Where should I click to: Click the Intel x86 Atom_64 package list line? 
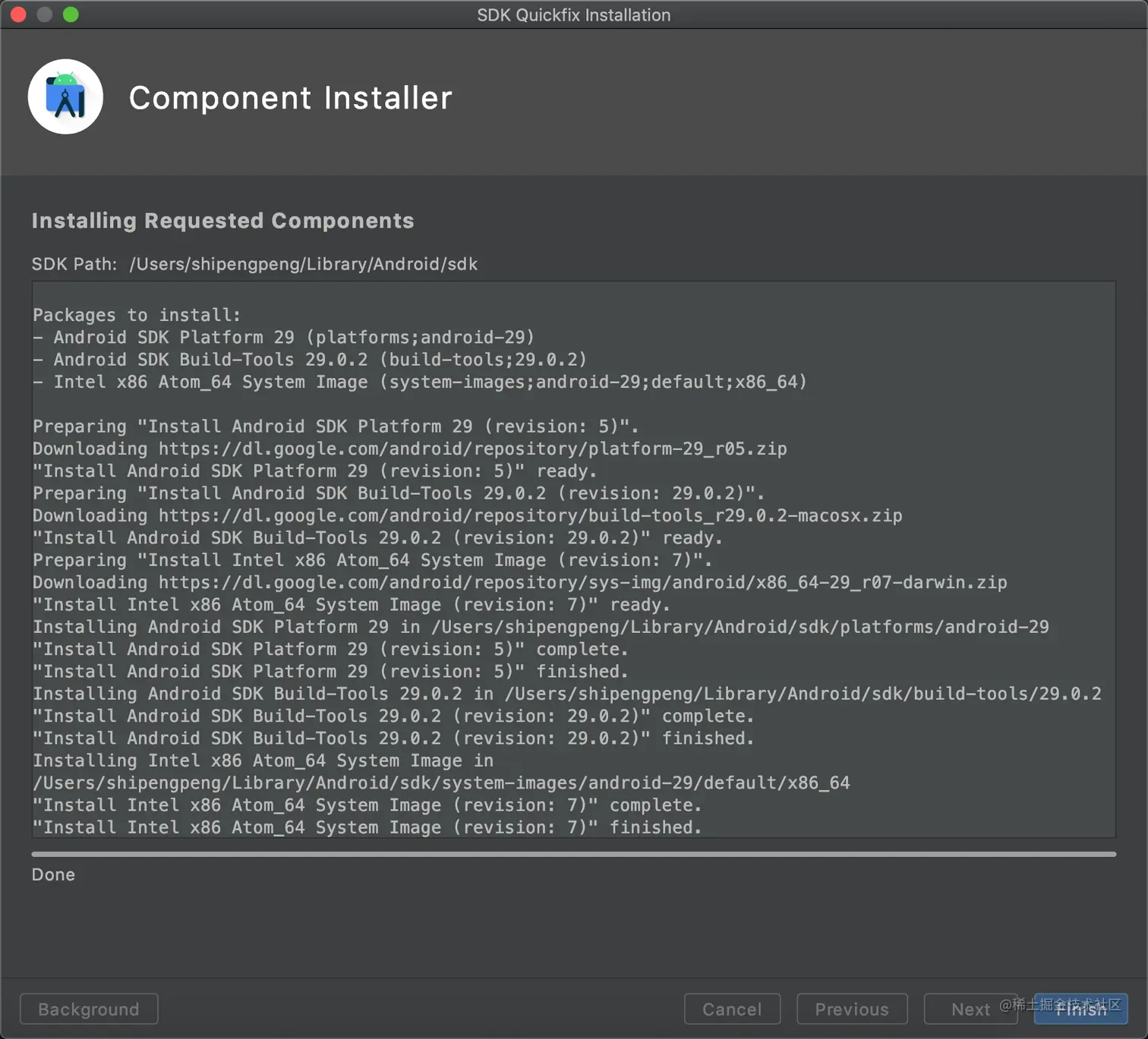(420, 382)
